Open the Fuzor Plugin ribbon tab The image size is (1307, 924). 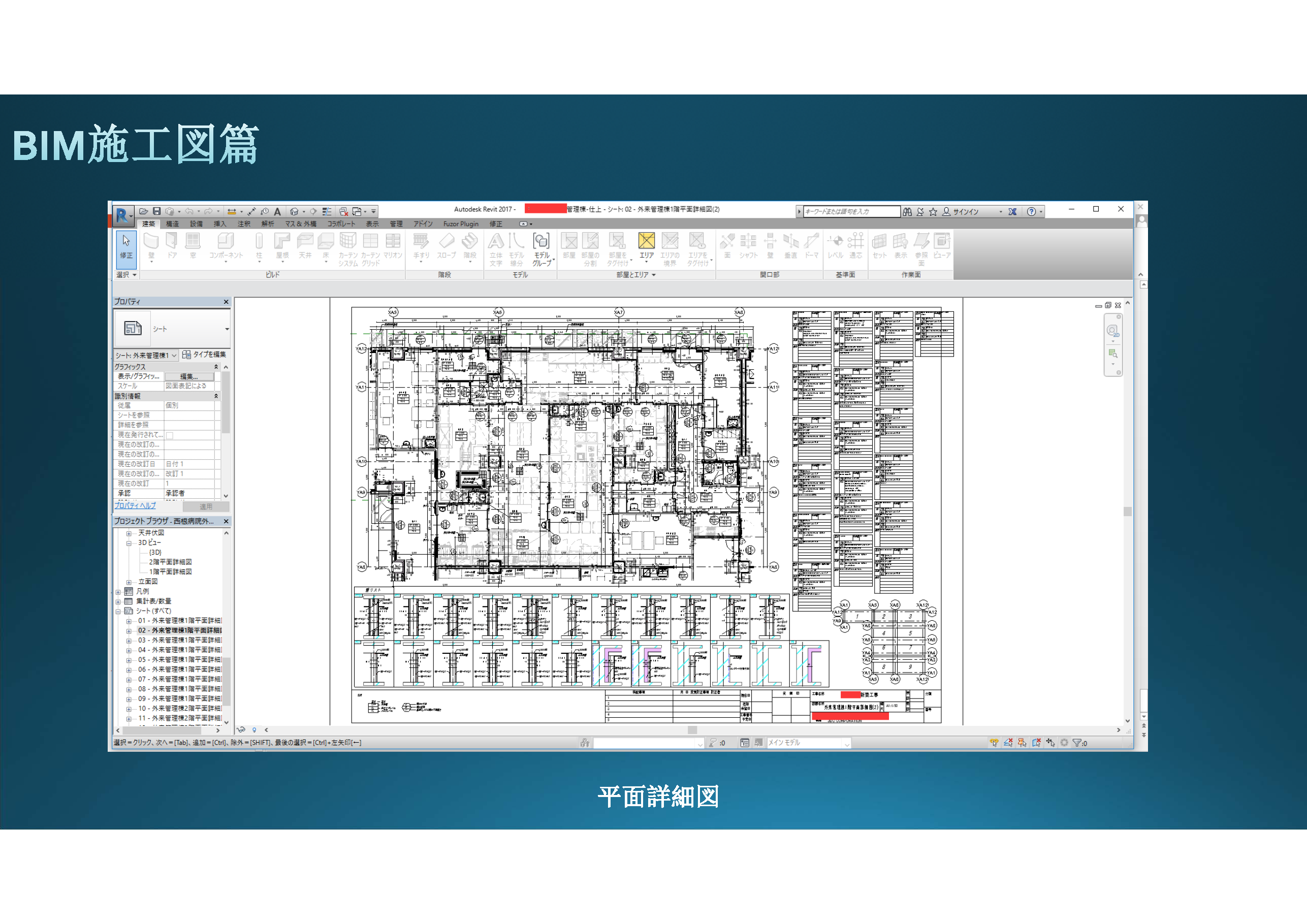(x=461, y=225)
